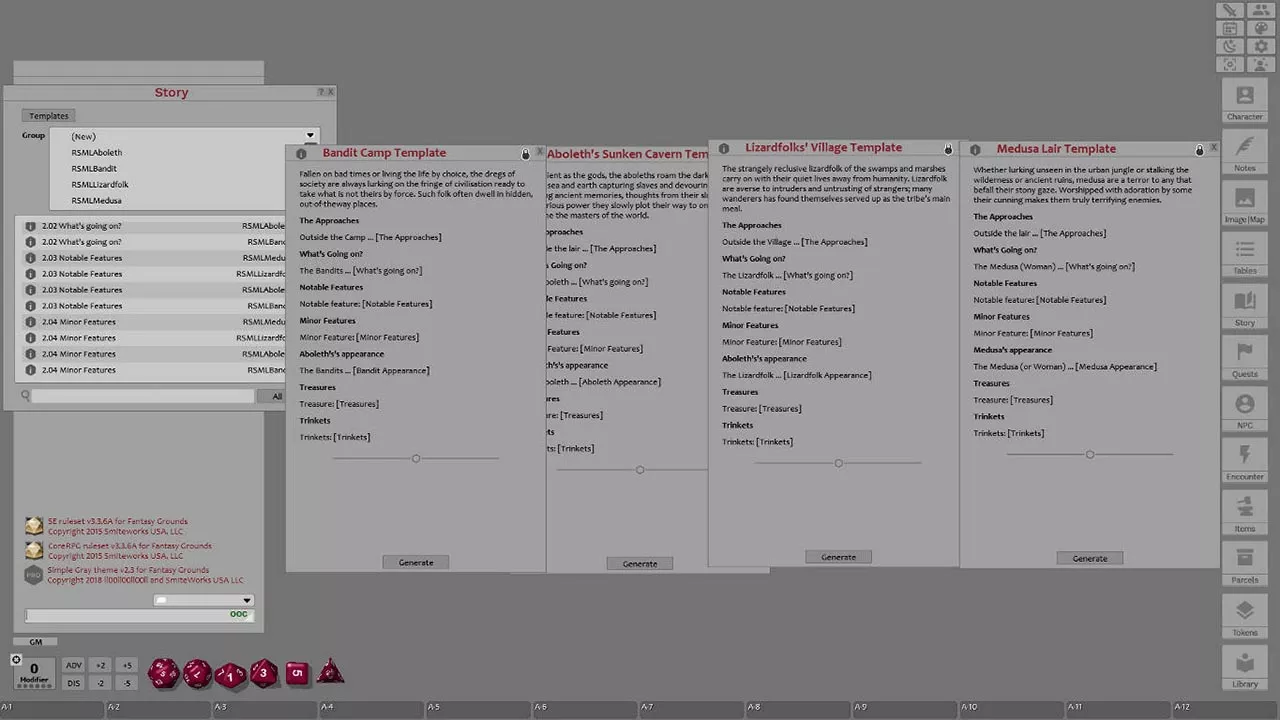The image size is (1280, 720).
Task: Open the options gear icon
Action: click(1260, 46)
